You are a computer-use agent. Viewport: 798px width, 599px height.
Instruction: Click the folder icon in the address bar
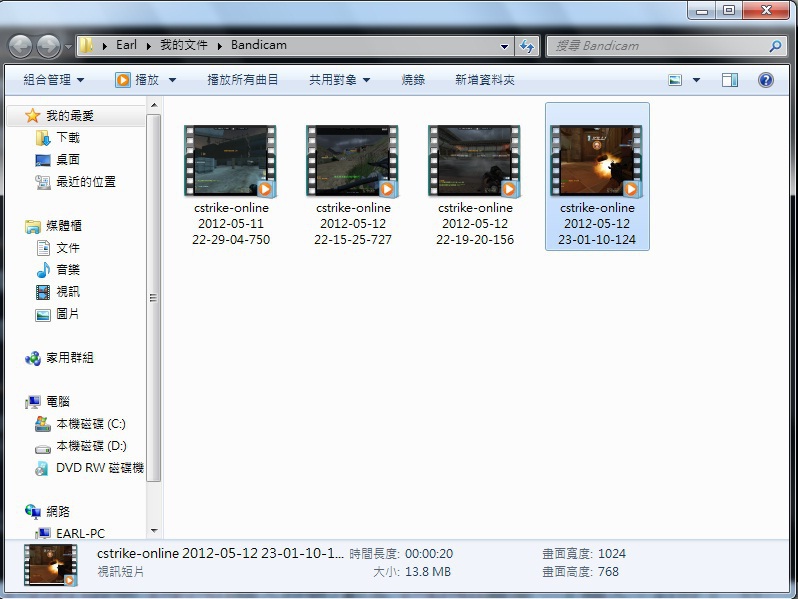click(x=87, y=45)
